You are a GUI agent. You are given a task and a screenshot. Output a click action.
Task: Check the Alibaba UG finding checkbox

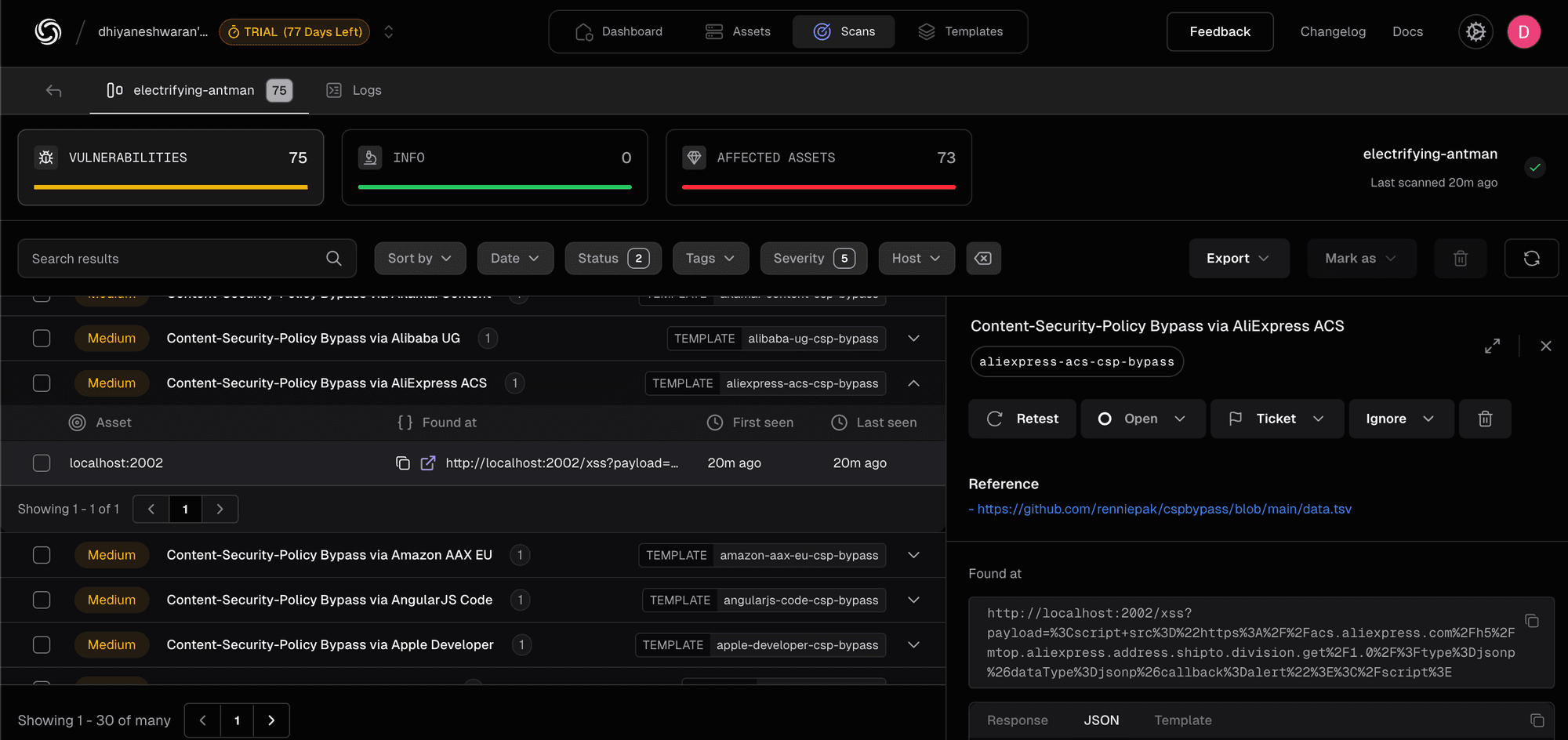coord(42,339)
